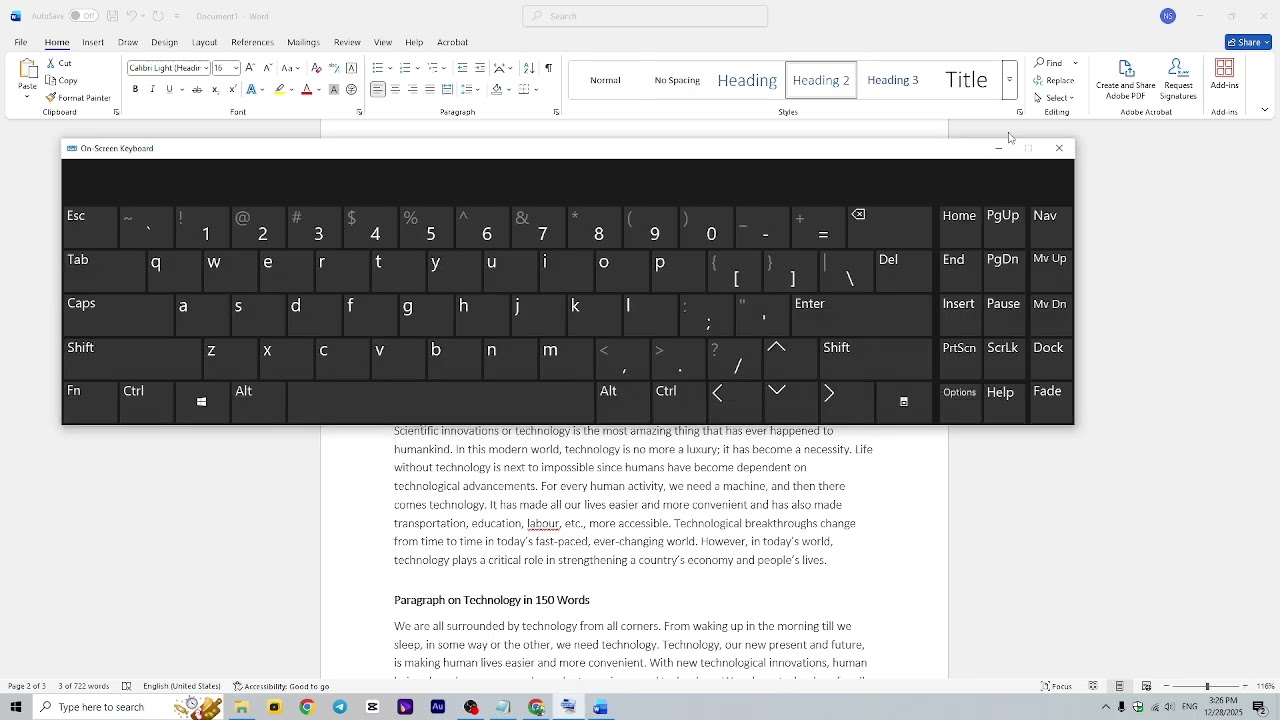Switch to the Design tab

165,43
